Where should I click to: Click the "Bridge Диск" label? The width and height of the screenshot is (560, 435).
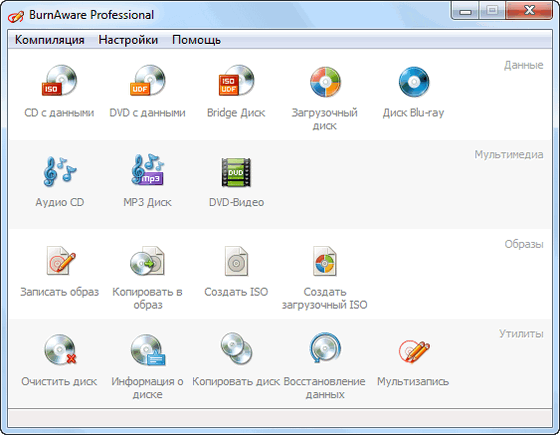(x=236, y=113)
